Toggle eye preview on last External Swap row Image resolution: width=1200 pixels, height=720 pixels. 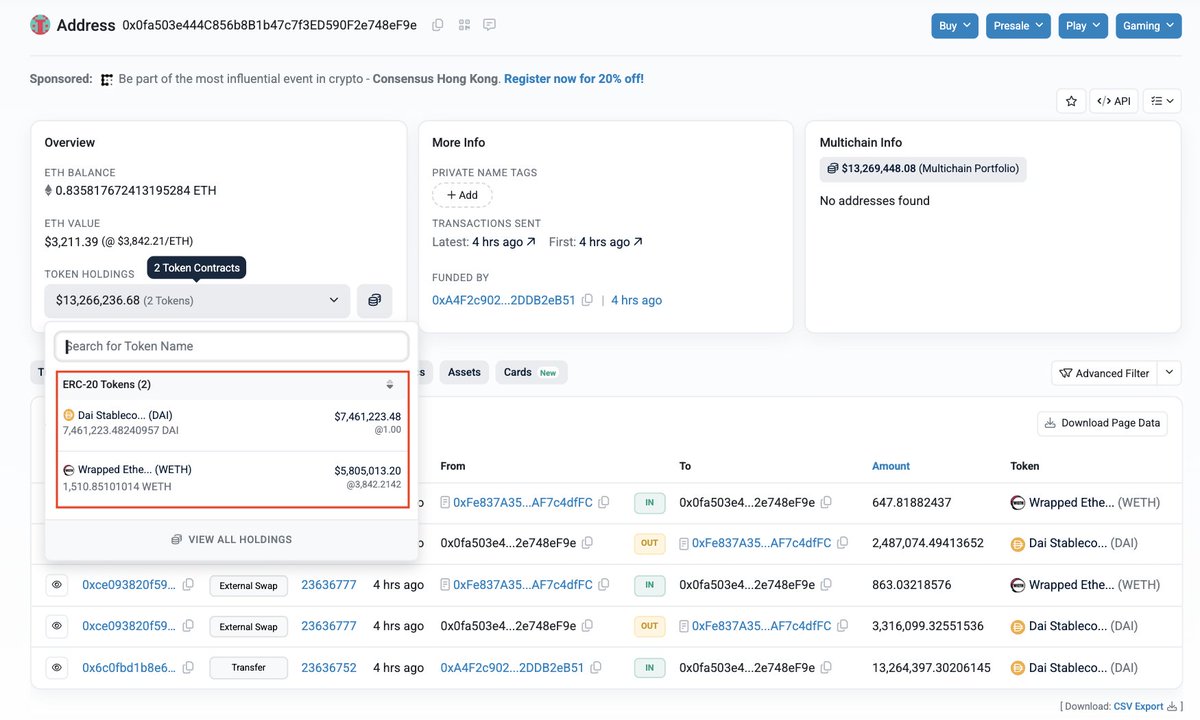[57, 626]
